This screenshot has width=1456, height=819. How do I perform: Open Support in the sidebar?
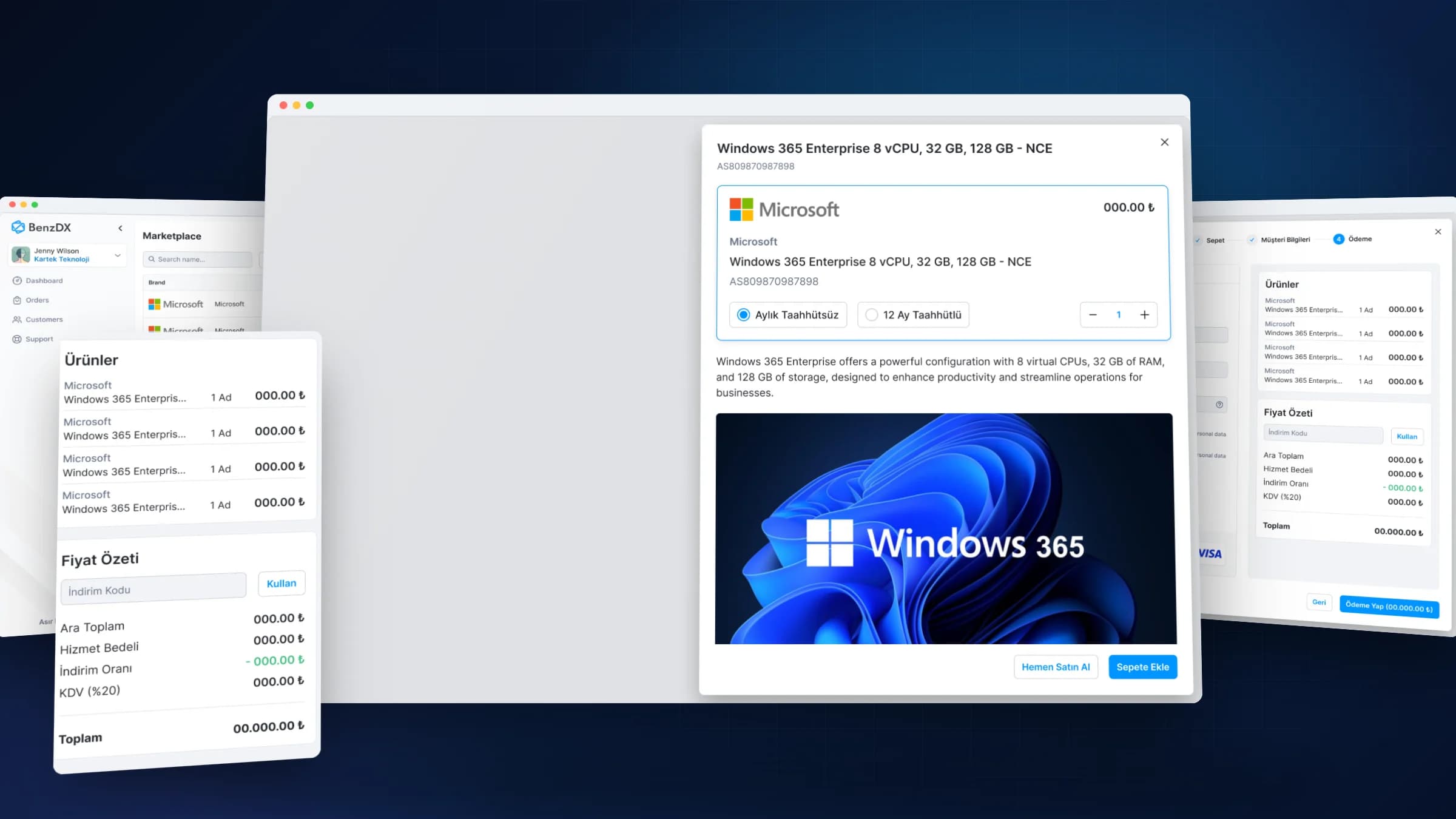coord(39,339)
